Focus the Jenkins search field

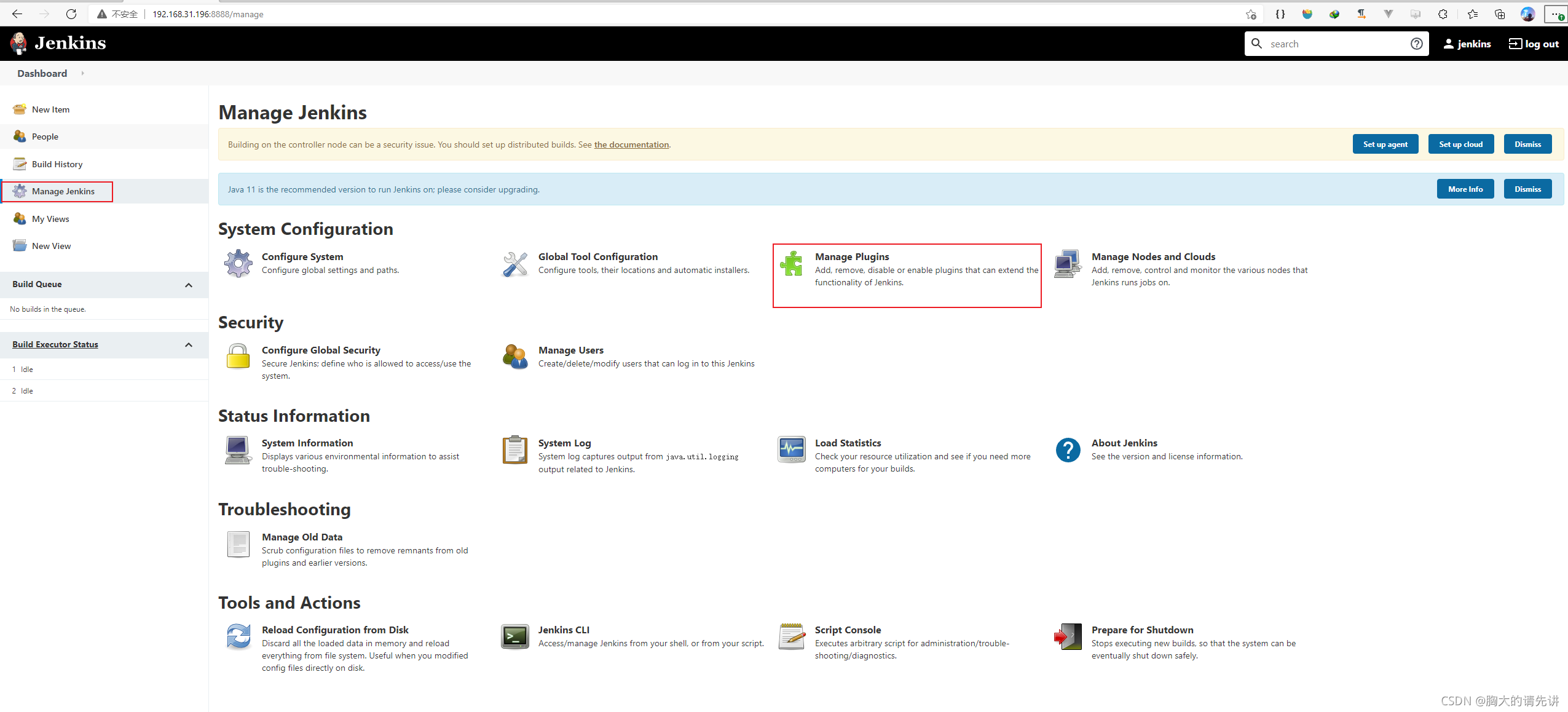coord(1337,44)
